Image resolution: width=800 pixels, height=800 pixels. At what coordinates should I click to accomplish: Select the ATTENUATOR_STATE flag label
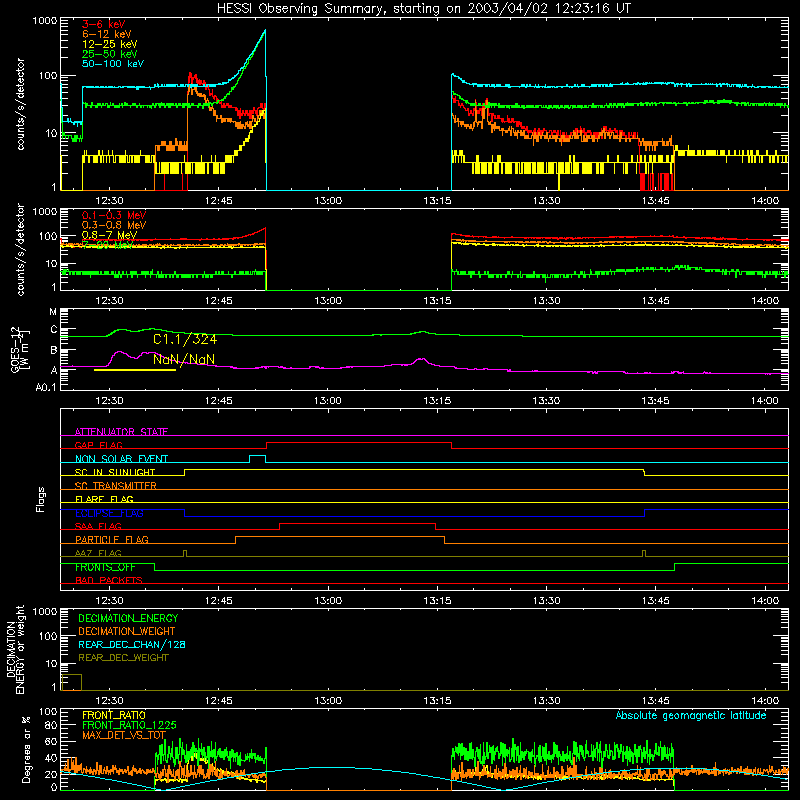(x=121, y=432)
